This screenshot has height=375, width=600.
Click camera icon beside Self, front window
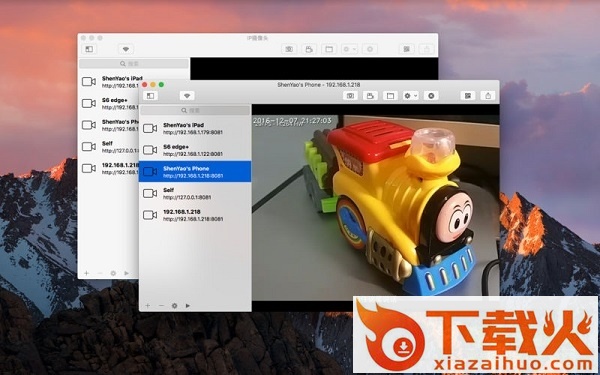click(x=150, y=193)
